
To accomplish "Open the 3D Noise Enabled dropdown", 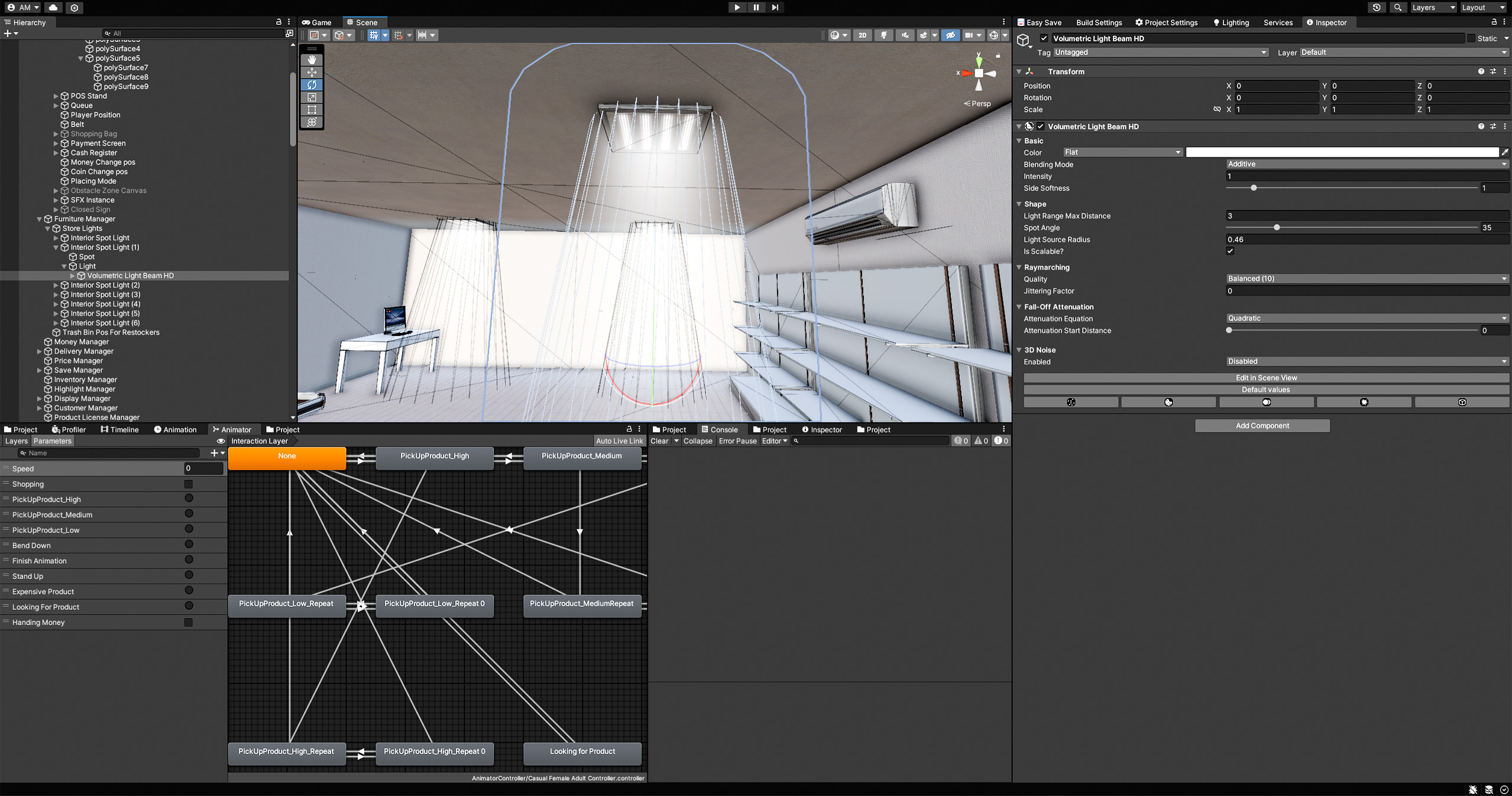I will [1367, 361].
